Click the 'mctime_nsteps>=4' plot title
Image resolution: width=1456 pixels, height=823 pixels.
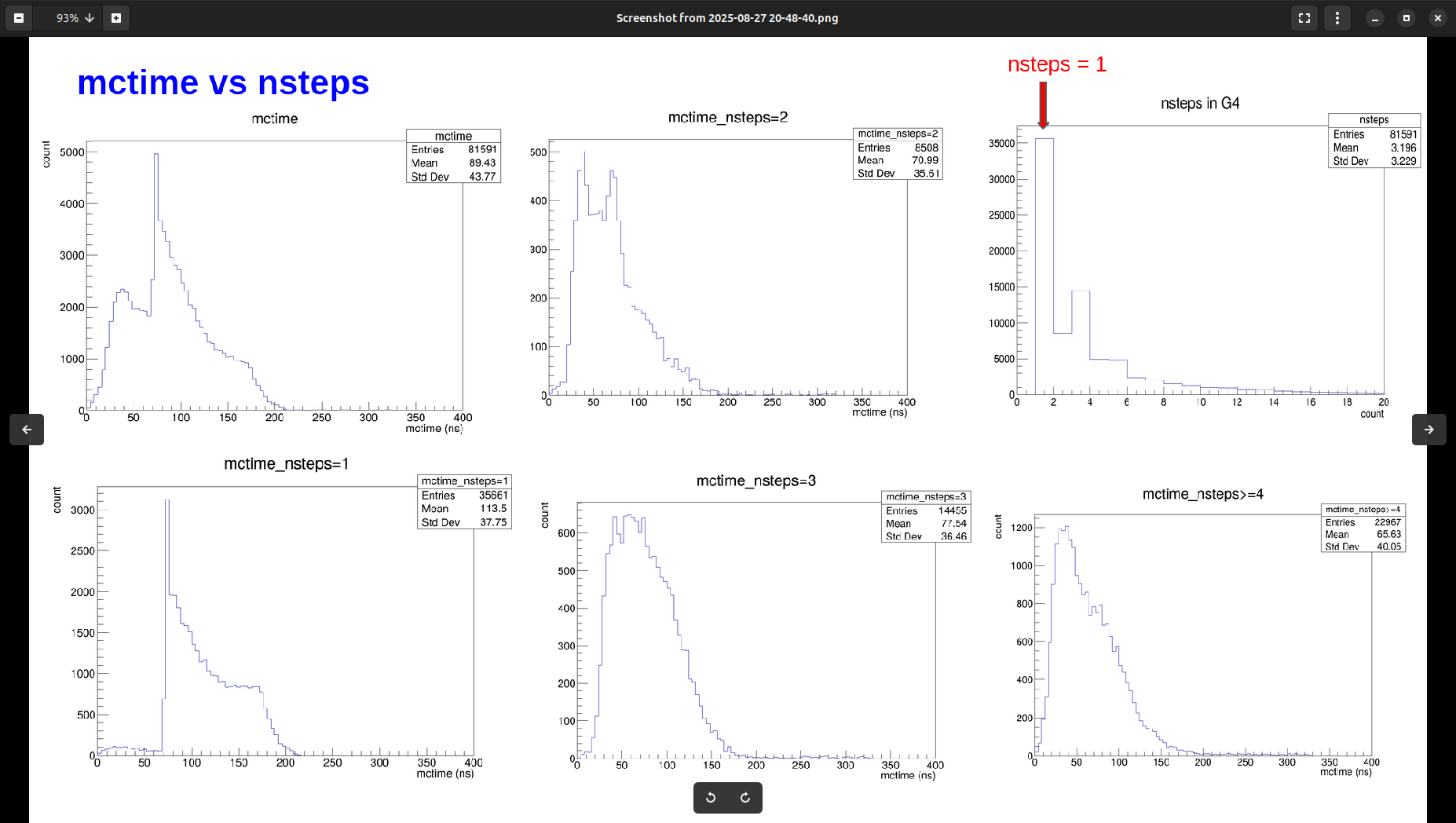[x=1203, y=494]
